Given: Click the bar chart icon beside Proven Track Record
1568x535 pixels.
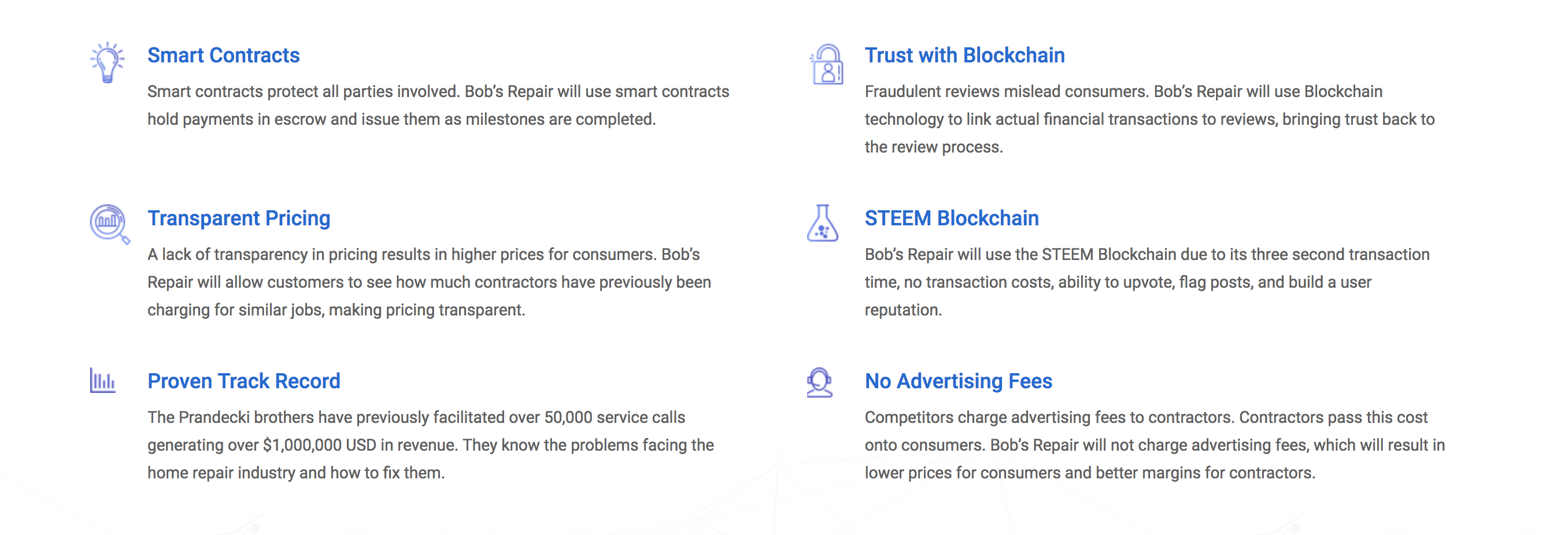Looking at the screenshot, I should tap(103, 381).
